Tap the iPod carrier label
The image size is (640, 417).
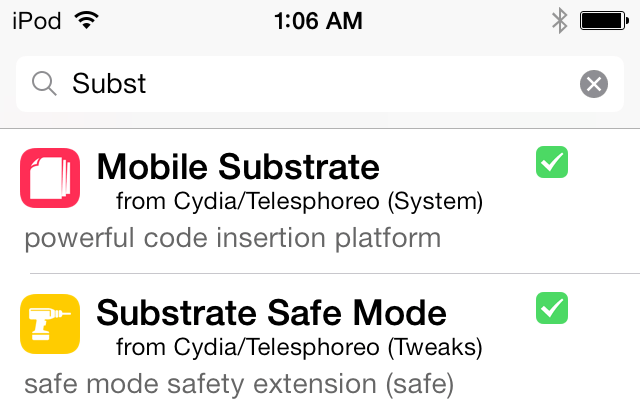(36, 19)
